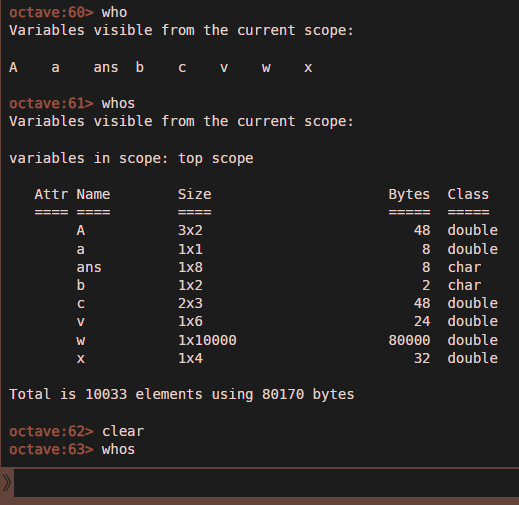519x505 pixels.
Task: Click the 'octave:61>' prompt text
Action: [x=51, y=104]
